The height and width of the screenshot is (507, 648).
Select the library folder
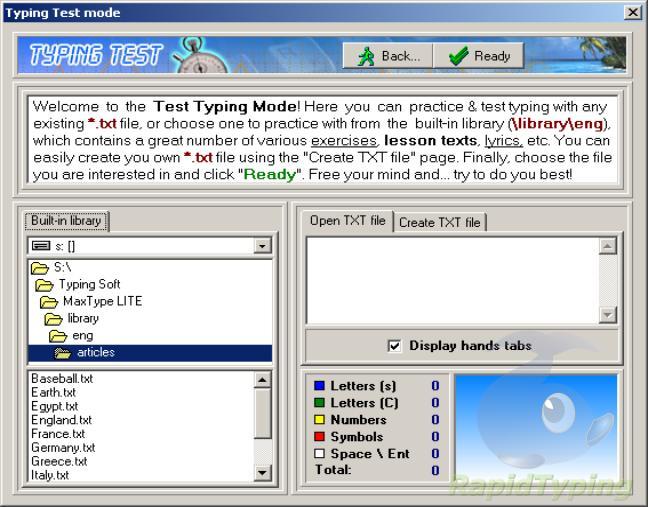point(150,318)
